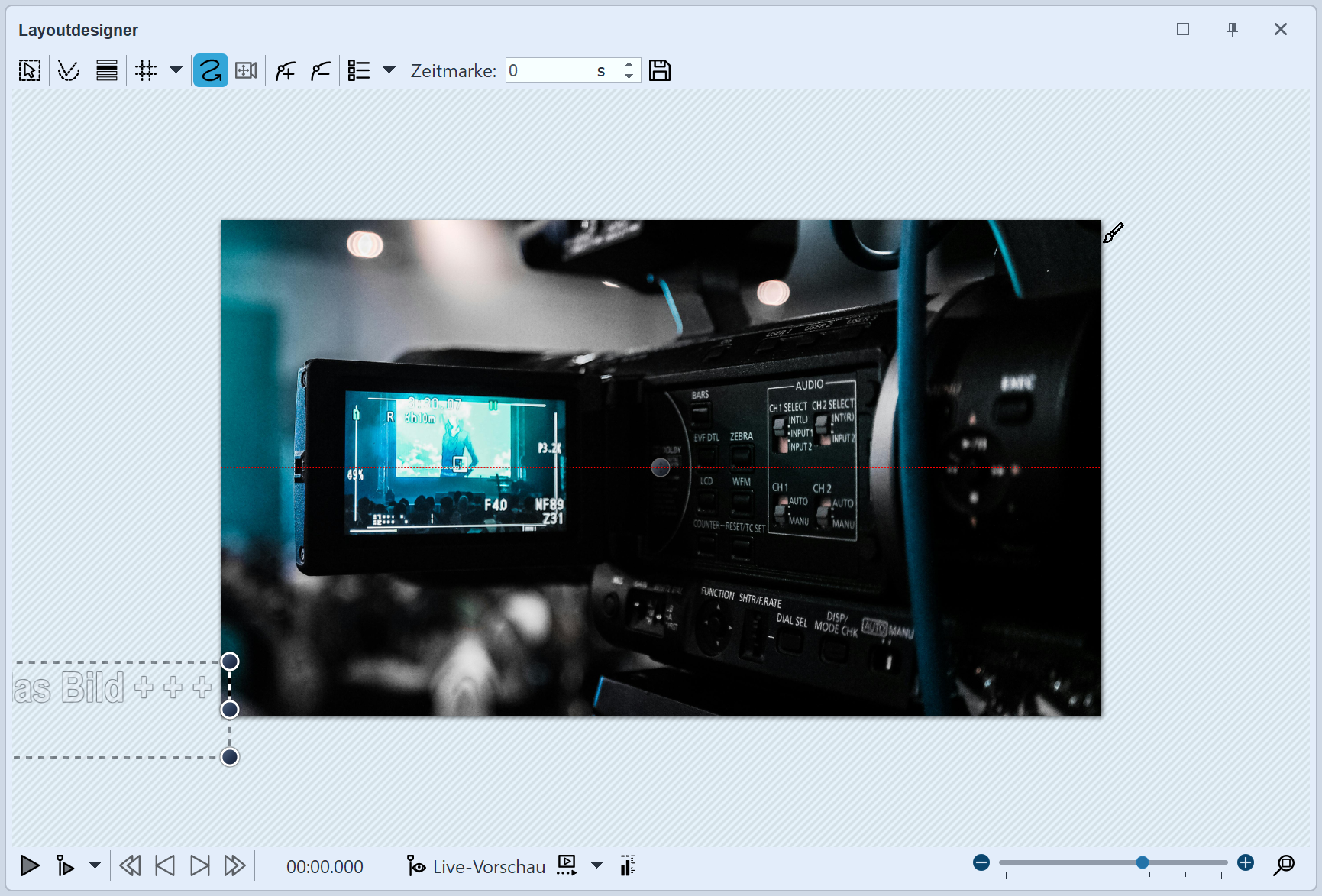Click the zoom out minus button

click(x=981, y=863)
